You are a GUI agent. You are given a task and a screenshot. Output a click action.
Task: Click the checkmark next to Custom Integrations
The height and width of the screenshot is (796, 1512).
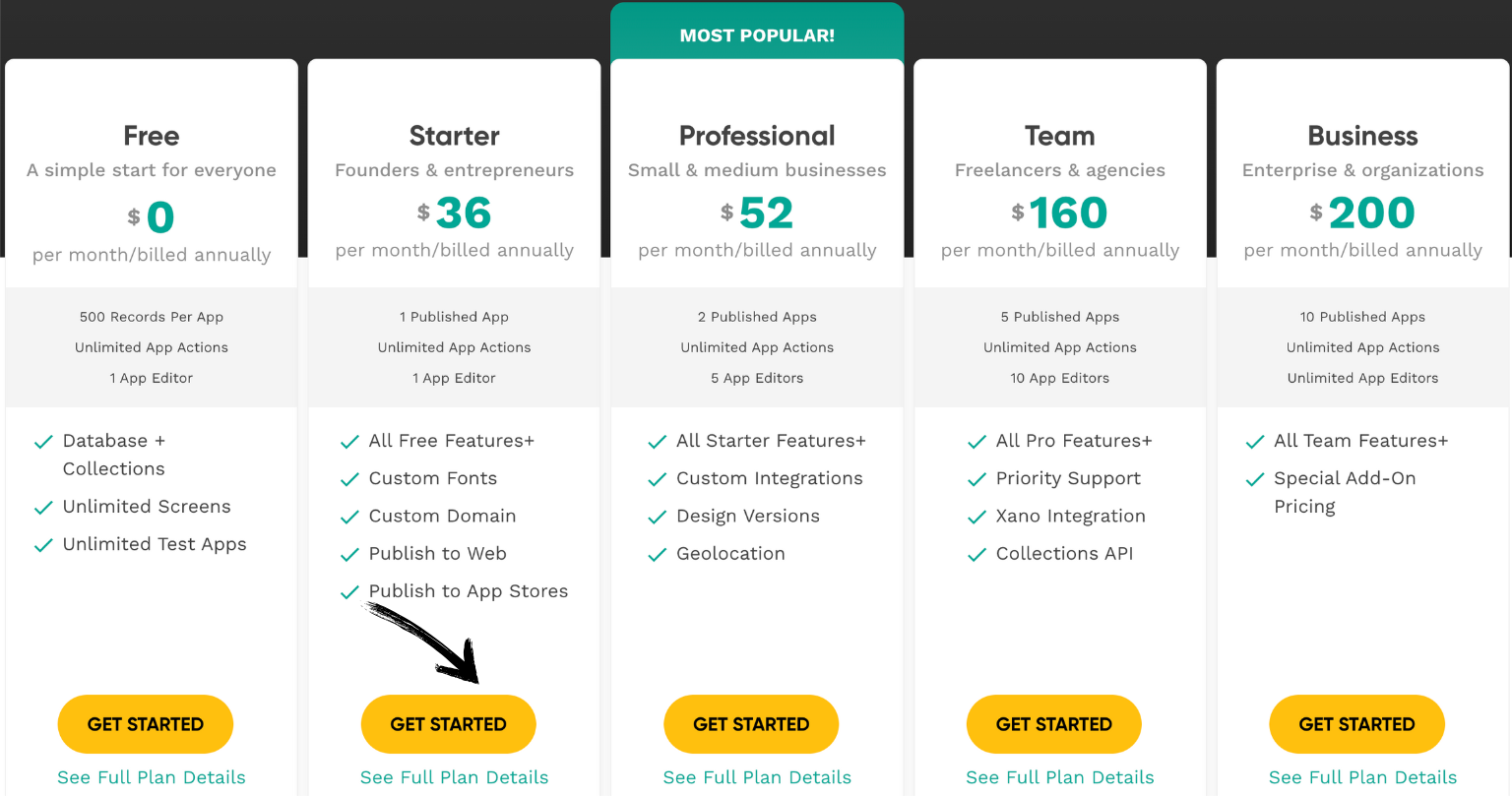coord(657,478)
